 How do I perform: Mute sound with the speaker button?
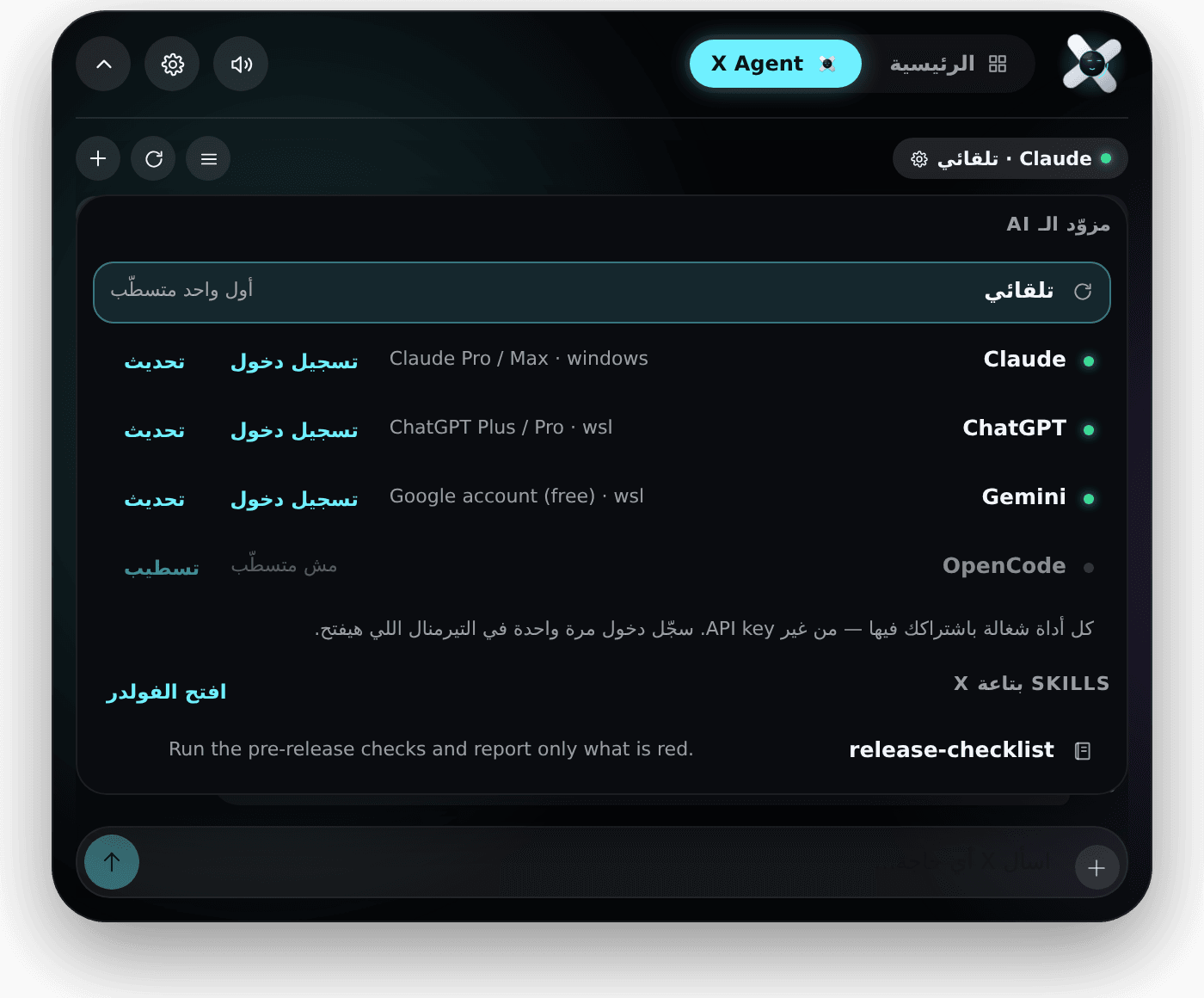coord(241,64)
